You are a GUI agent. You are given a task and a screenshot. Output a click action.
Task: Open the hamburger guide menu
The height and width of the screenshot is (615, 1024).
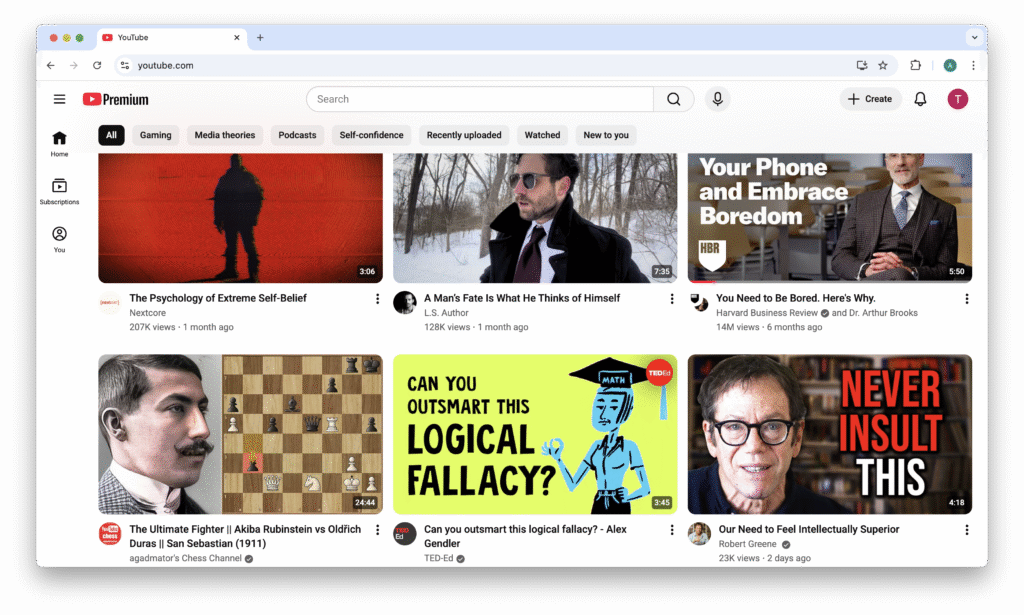60,99
